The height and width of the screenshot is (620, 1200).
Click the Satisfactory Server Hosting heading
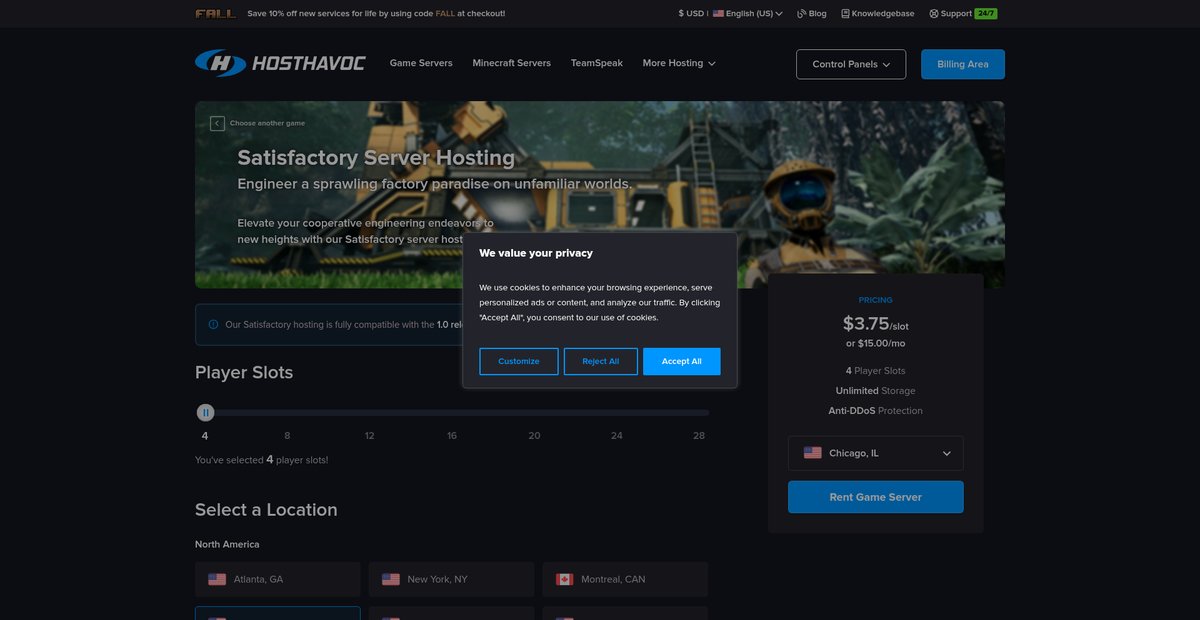376,158
